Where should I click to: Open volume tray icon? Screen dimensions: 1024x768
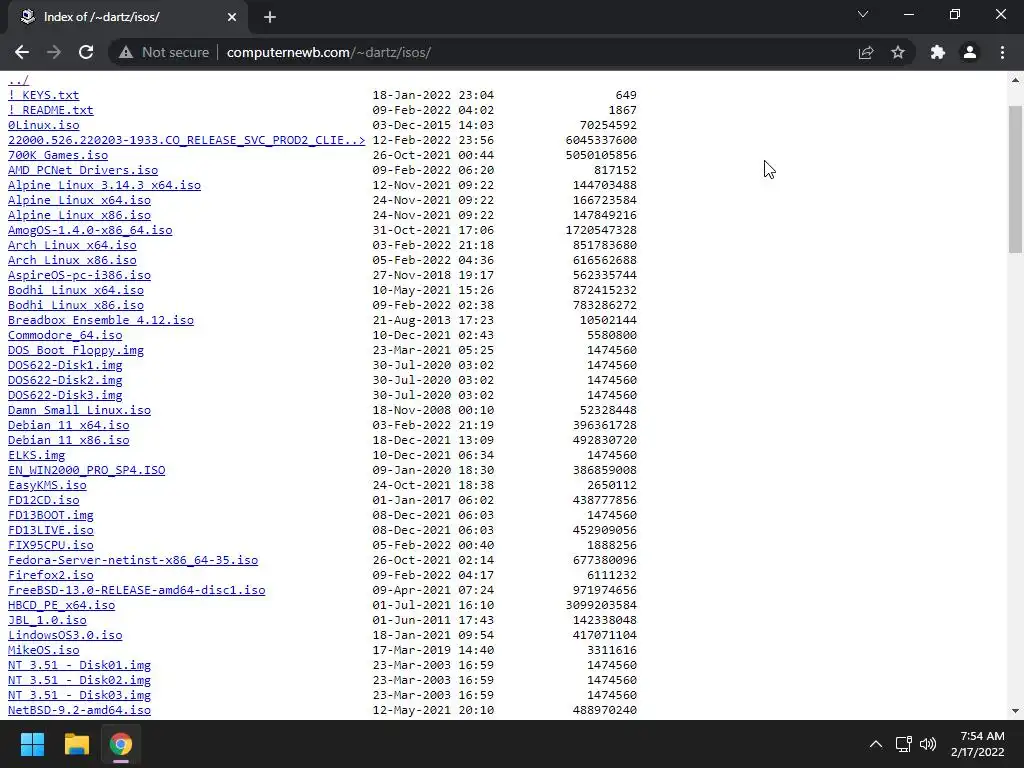pos(927,744)
